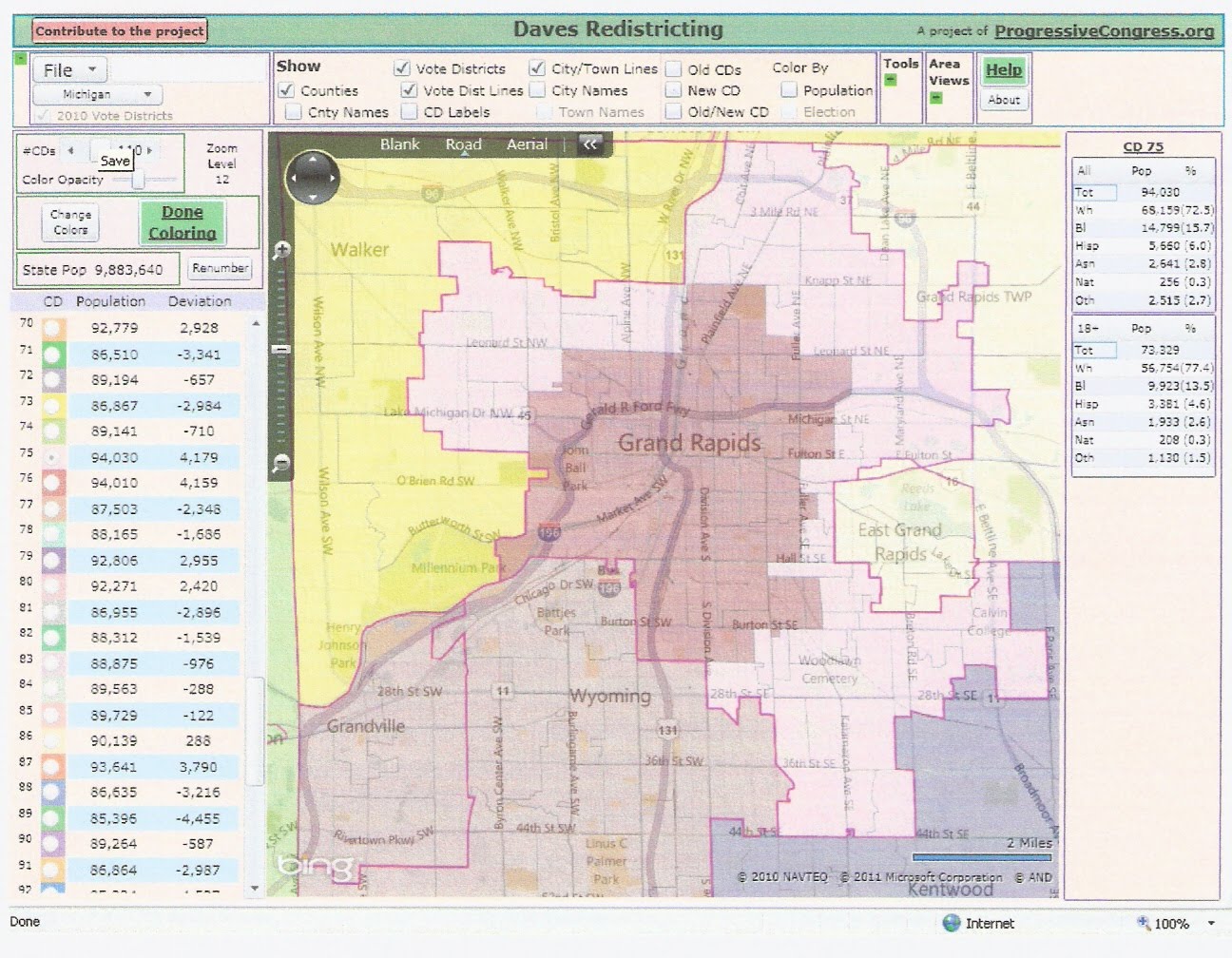The width and height of the screenshot is (1232, 958).
Task: Enable the CD Labels checkbox
Action: click(x=409, y=111)
